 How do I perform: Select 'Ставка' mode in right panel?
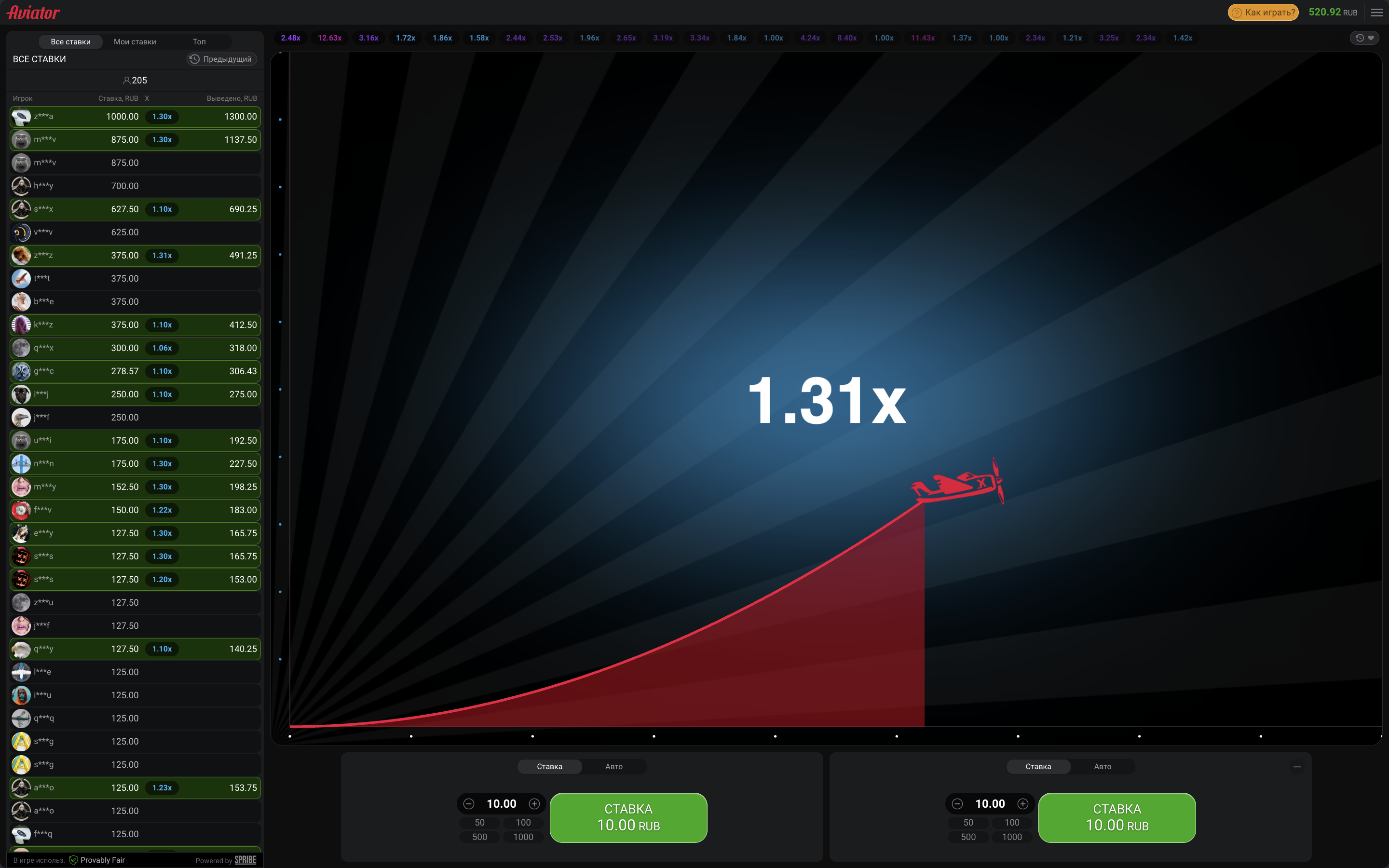tap(1038, 766)
